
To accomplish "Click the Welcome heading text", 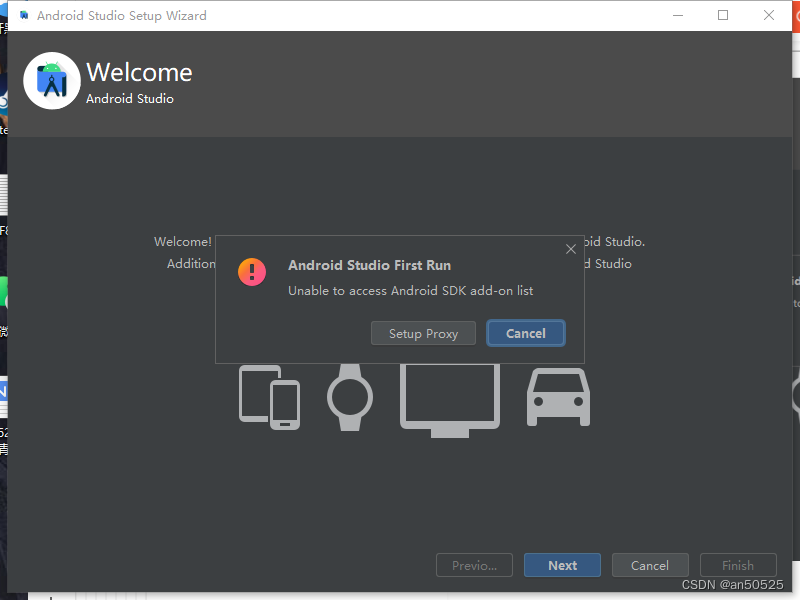I will click(x=139, y=72).
